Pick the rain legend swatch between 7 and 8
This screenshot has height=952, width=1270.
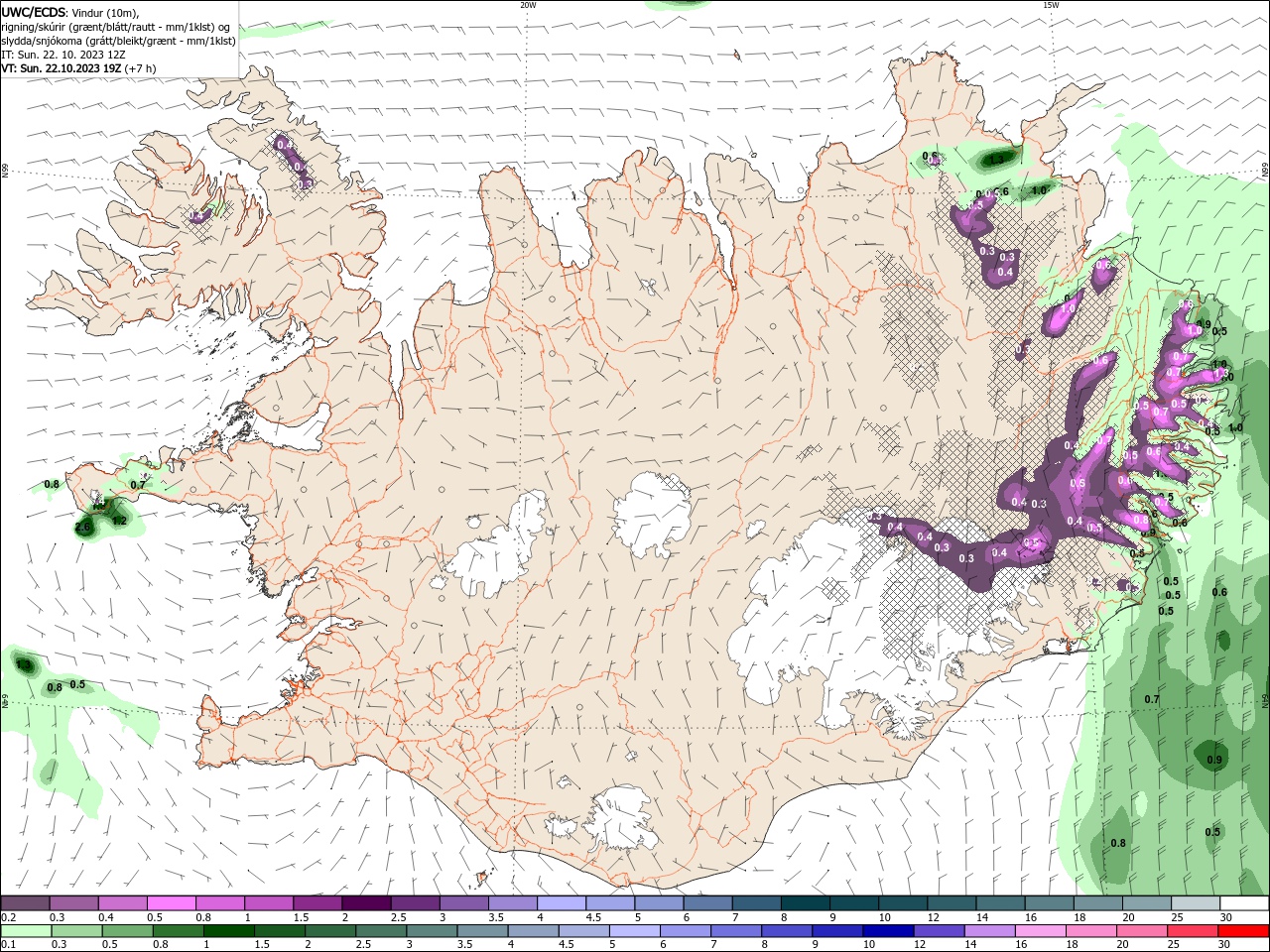click(x=735, y=931)
